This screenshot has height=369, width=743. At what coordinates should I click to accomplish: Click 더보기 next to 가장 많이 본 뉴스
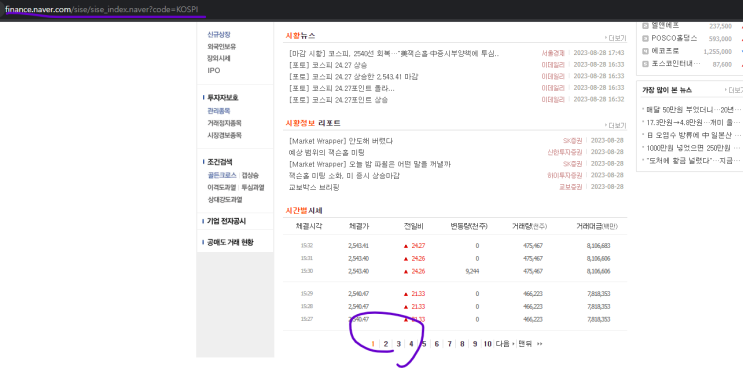click(734, 90)
